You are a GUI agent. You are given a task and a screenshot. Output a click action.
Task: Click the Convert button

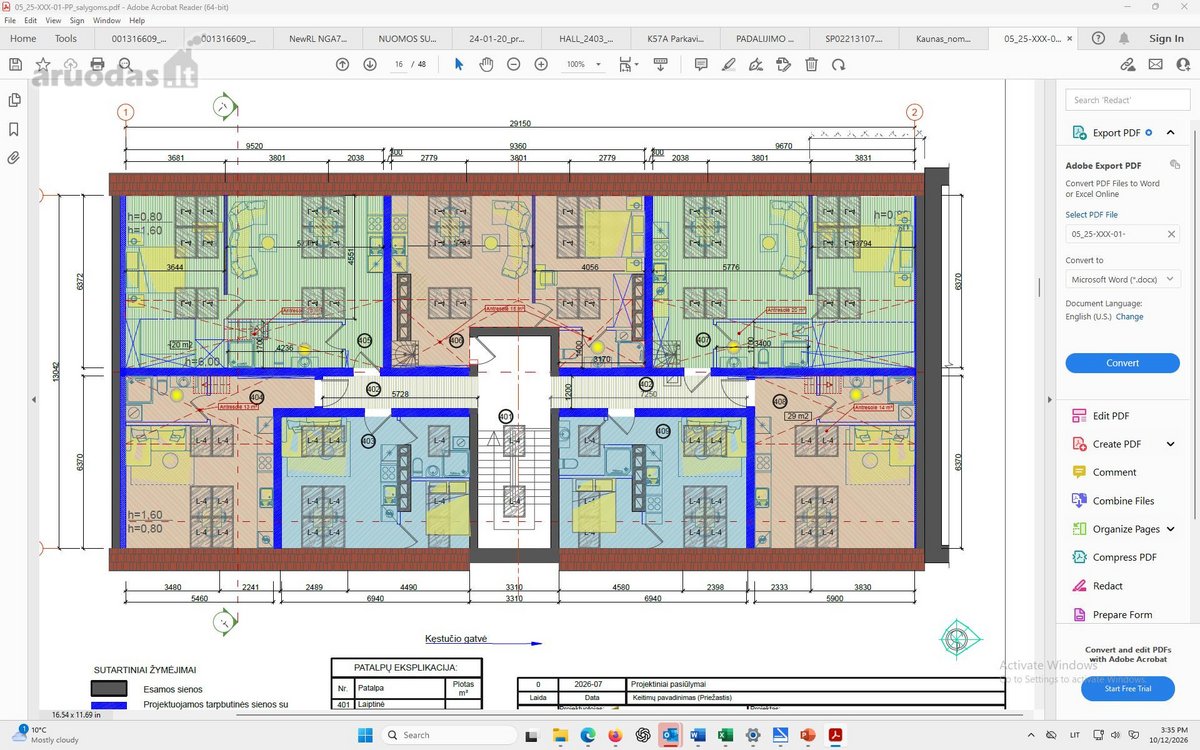click(x=1123, y=363)
